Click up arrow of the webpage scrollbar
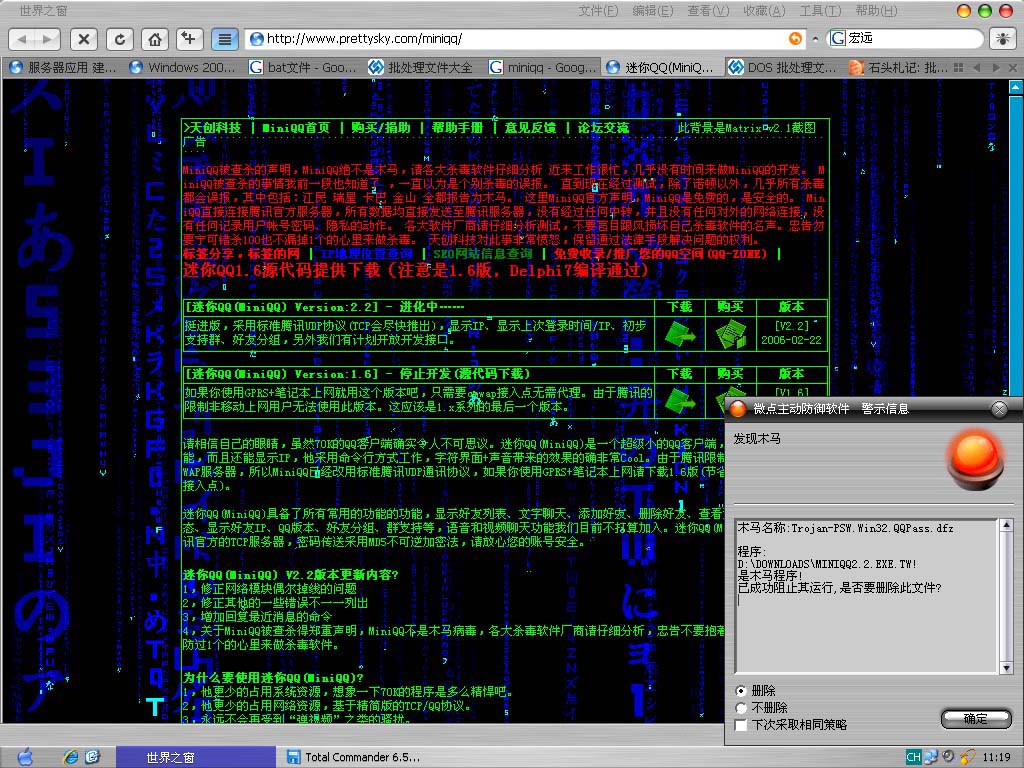 pos(1016,86)
